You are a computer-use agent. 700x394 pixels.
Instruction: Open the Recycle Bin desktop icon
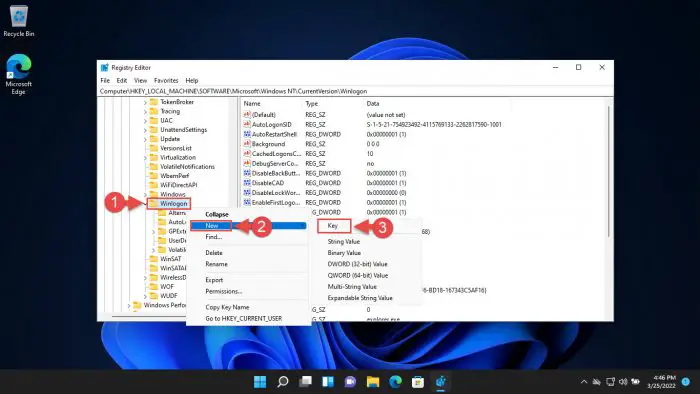(x=18, y=21)
